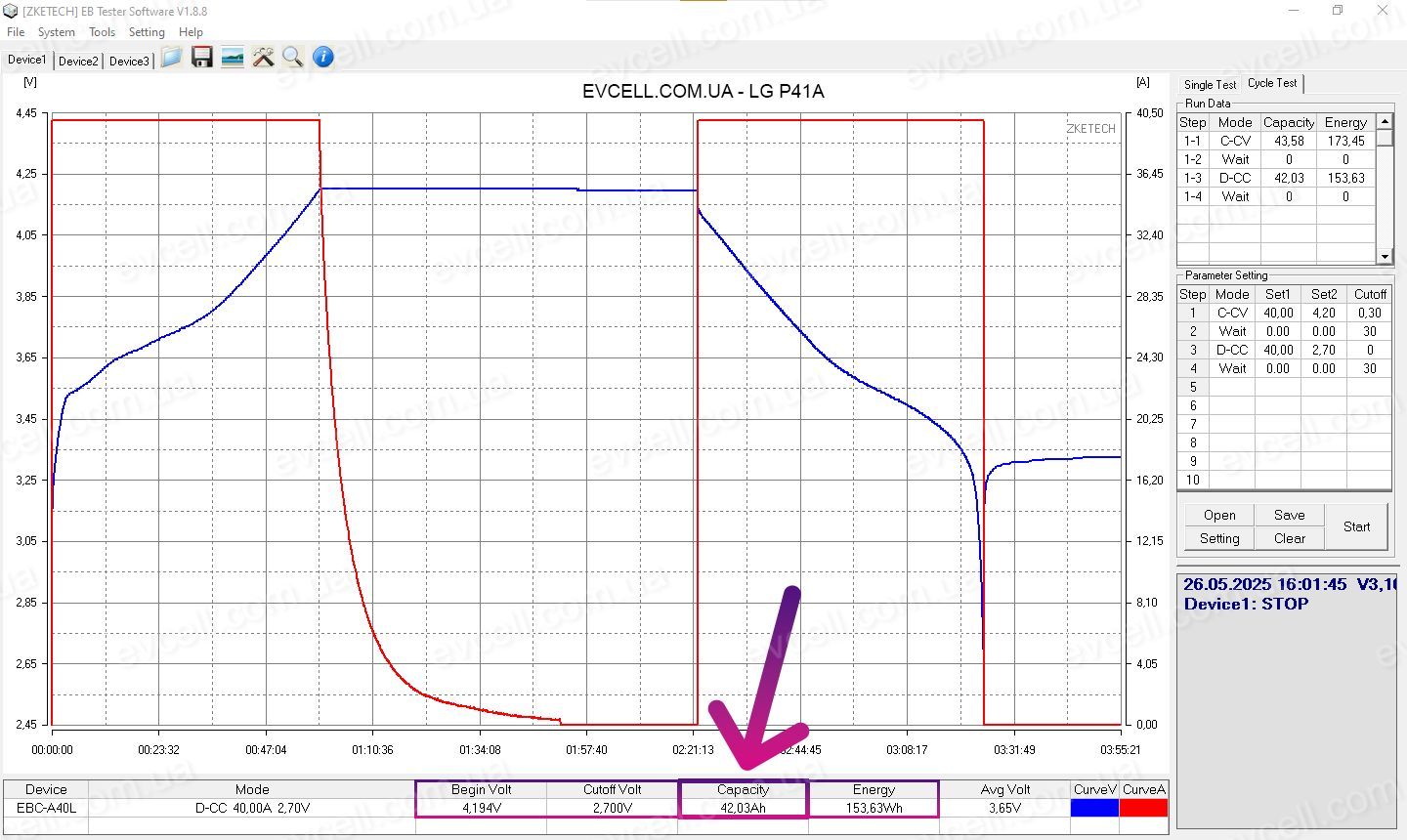Click the Capacity value 42,03Ah

(744, 808)
